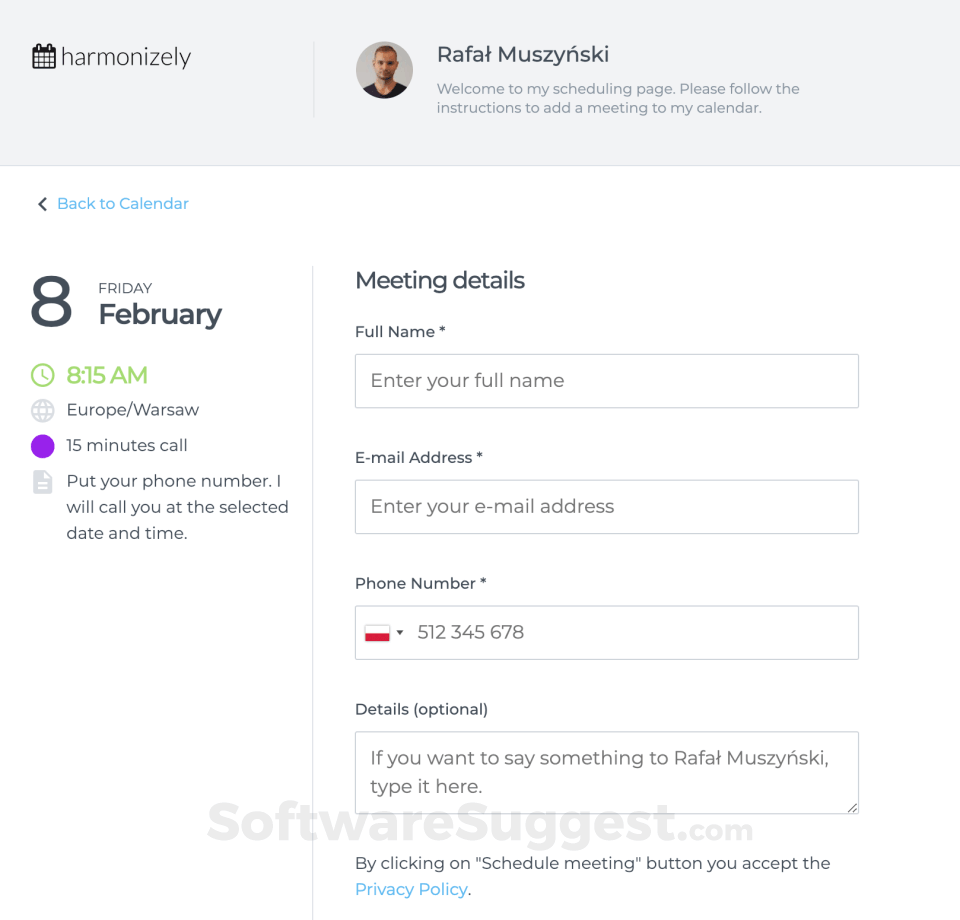Click the harmonizely calendar logo icon

(x=44, y=57)
